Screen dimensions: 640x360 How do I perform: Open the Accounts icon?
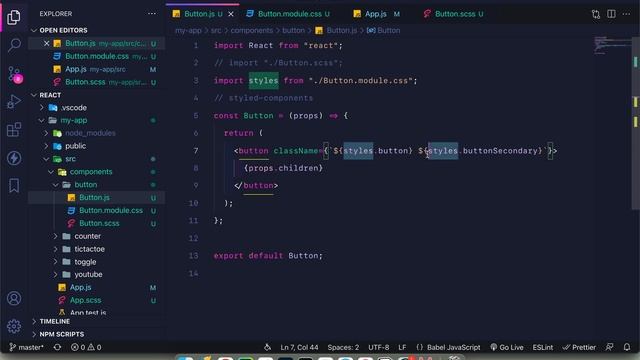point(14,298)
